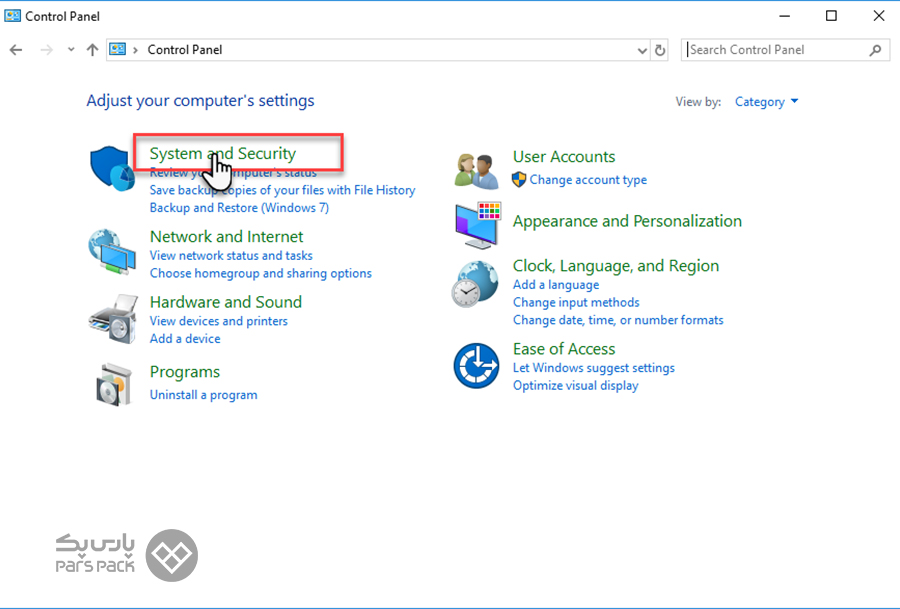Click Let Windows suggest settings
Viewport: 900px width, 609px height.
(x=594, y=368)
